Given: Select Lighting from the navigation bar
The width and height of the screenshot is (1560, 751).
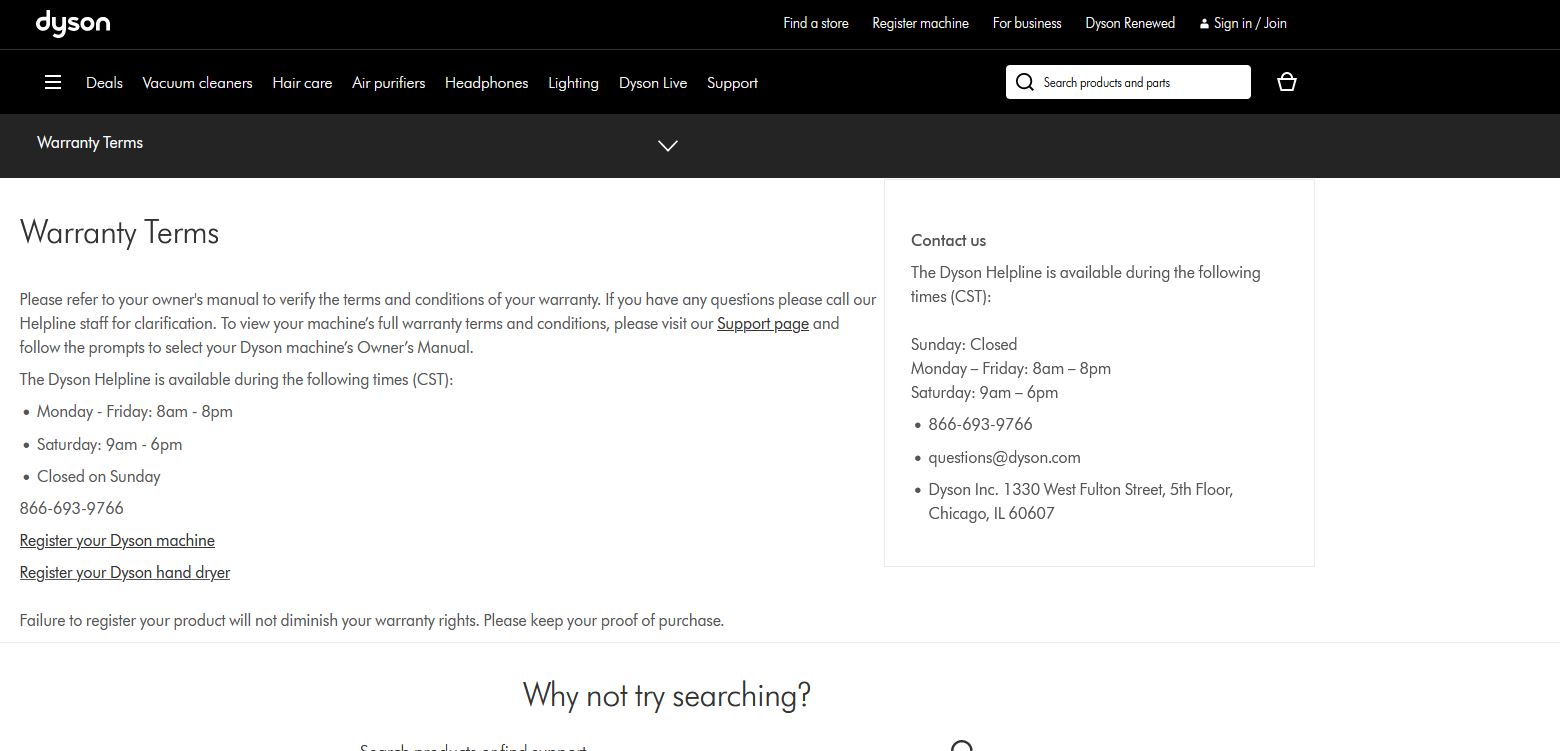Looking at the screenshot, I should pyautogui.click(x=573, y=83).
